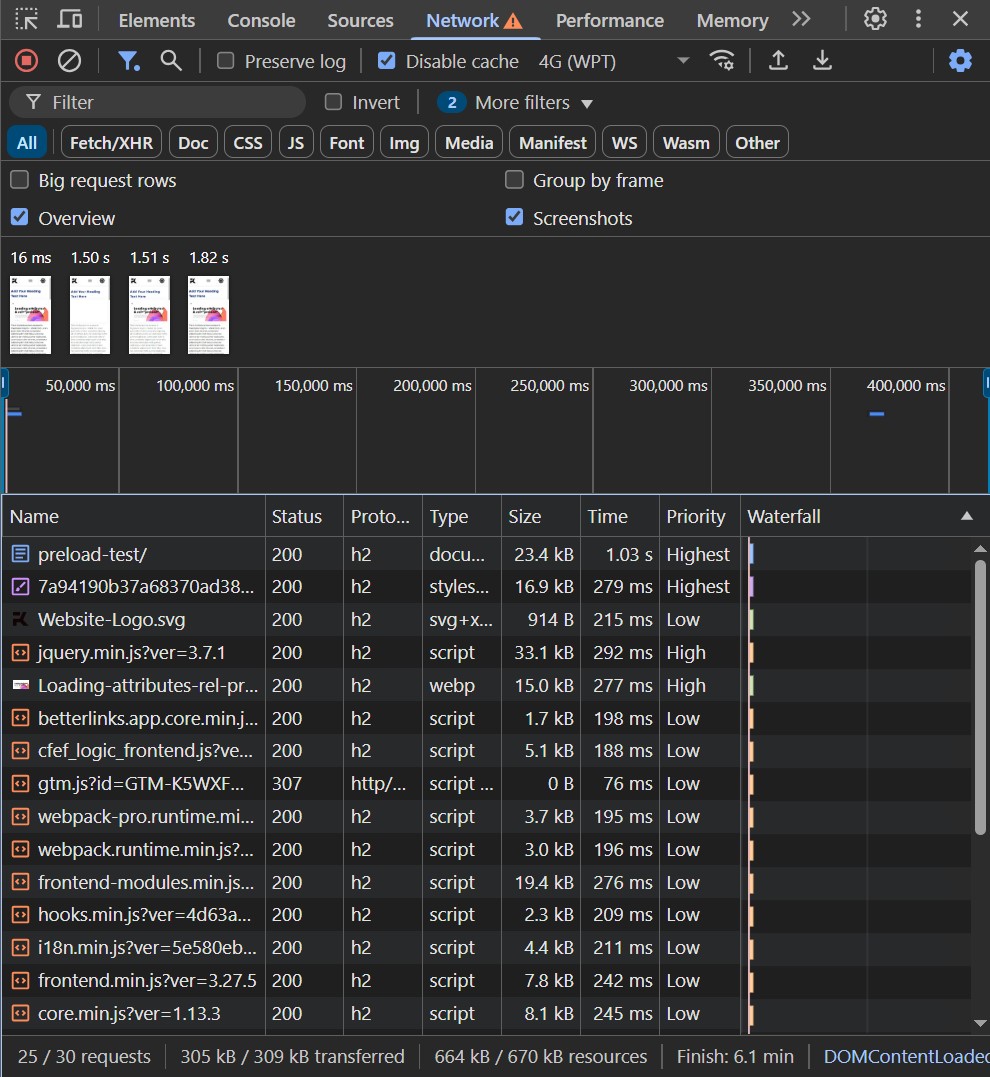Screen dimensions: 990x1077
Task: Open Network settings blue gear
Action: [960, 61]
